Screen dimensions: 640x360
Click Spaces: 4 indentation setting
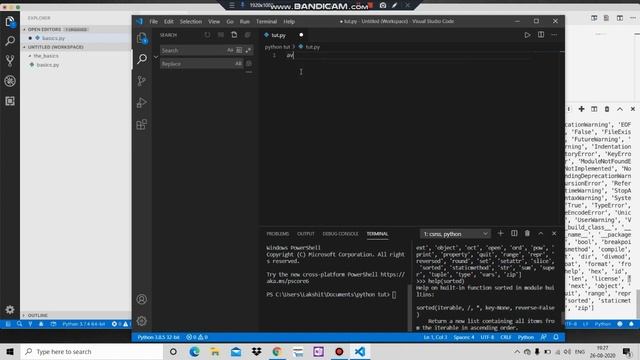[464, 337]
